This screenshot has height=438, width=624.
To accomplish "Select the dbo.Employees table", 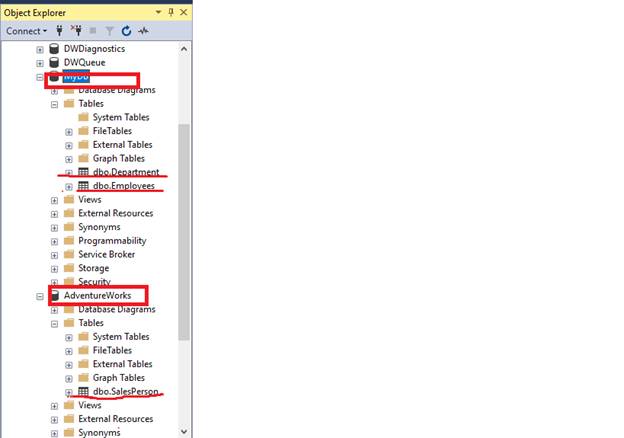I will click(x=123, y=186).
